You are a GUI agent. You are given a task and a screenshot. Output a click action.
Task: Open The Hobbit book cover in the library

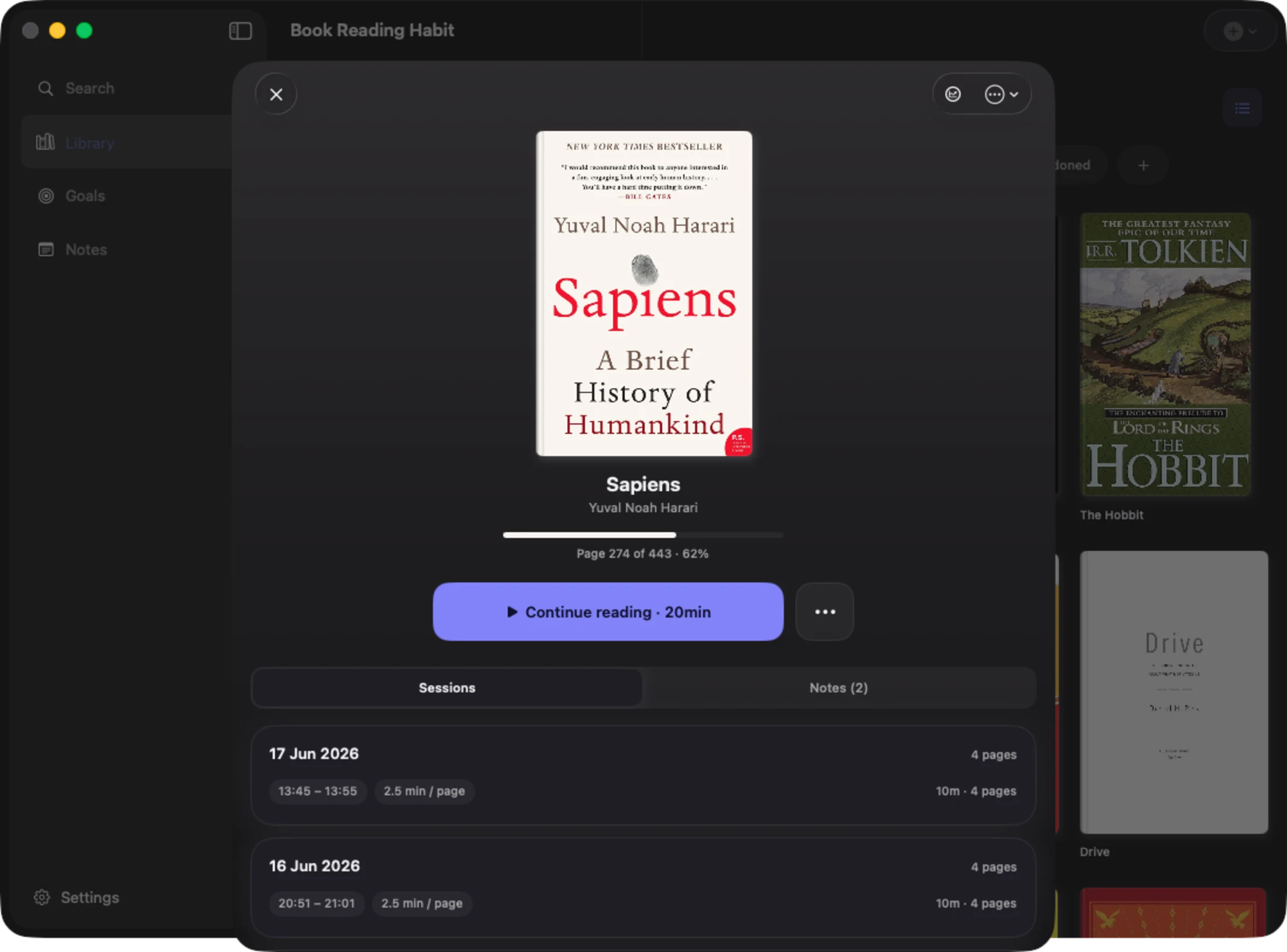pos(1165,354)
